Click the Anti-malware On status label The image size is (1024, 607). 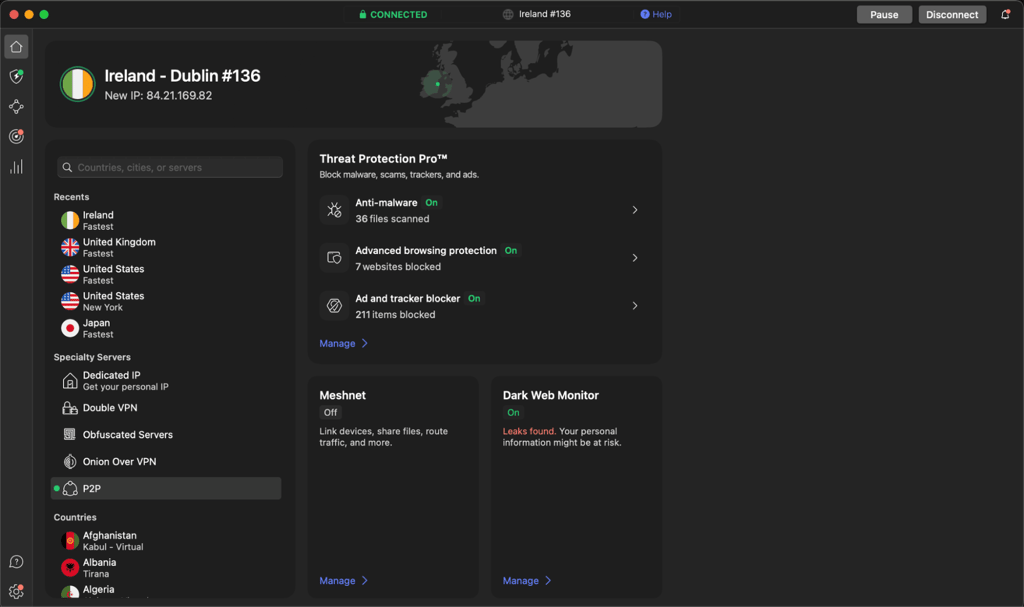point(432,203)
